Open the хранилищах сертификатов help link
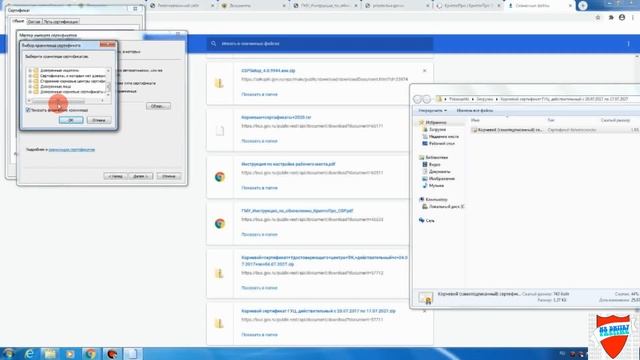 pyautogui.click(x=71, y=149)
